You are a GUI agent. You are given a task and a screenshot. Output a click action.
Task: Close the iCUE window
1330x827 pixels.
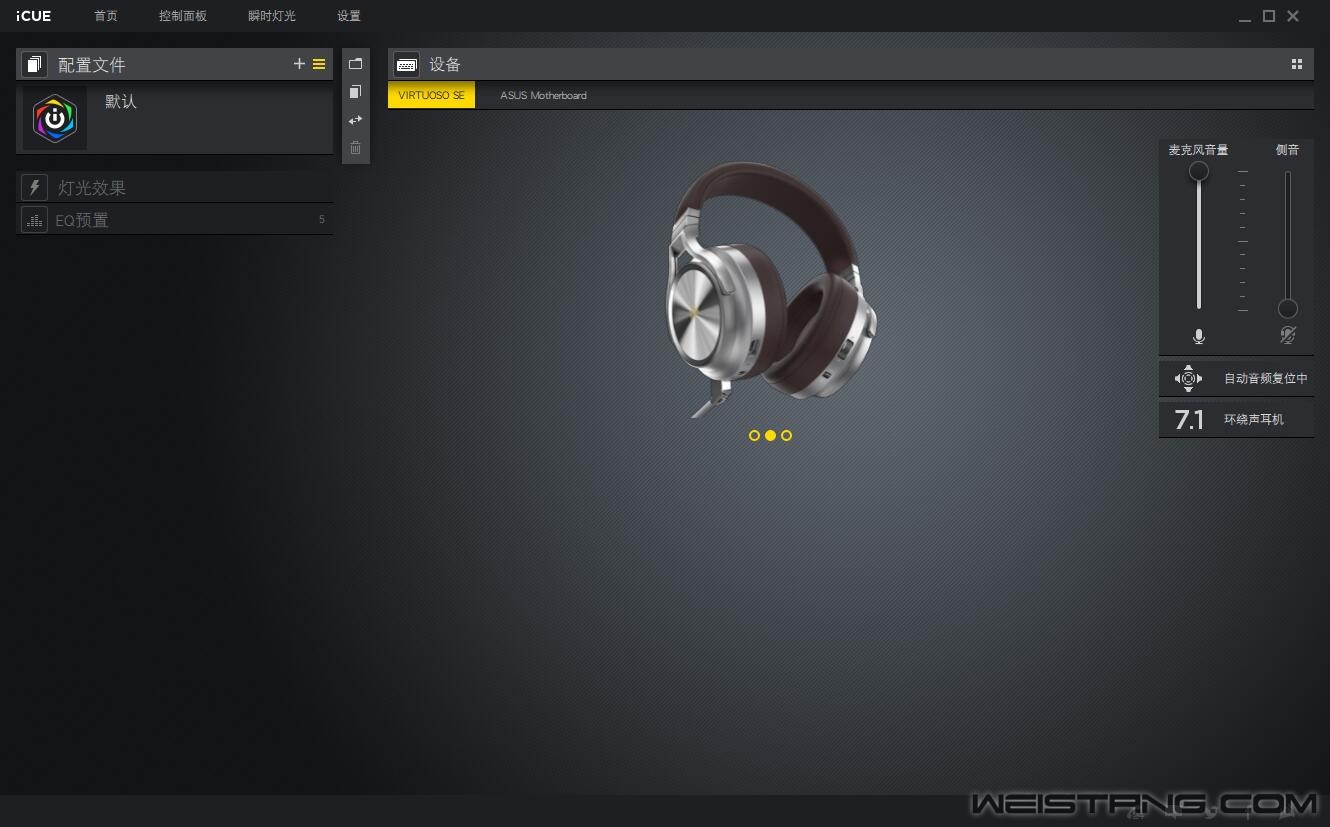point(1293,16)
